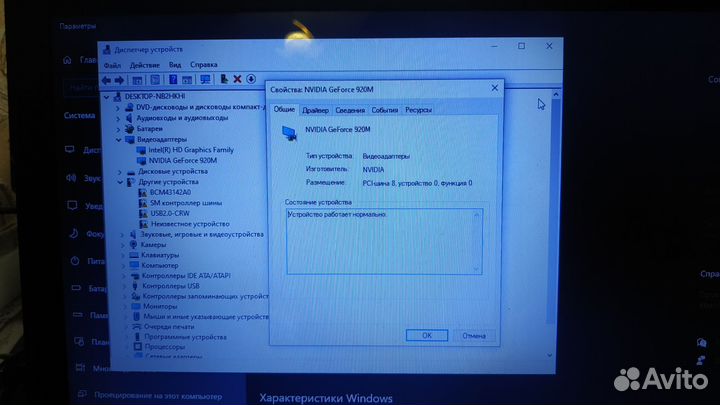Click the scan for hardware changes monitor icon
This screenshot has width=720, height=405.
click(205, 79)
